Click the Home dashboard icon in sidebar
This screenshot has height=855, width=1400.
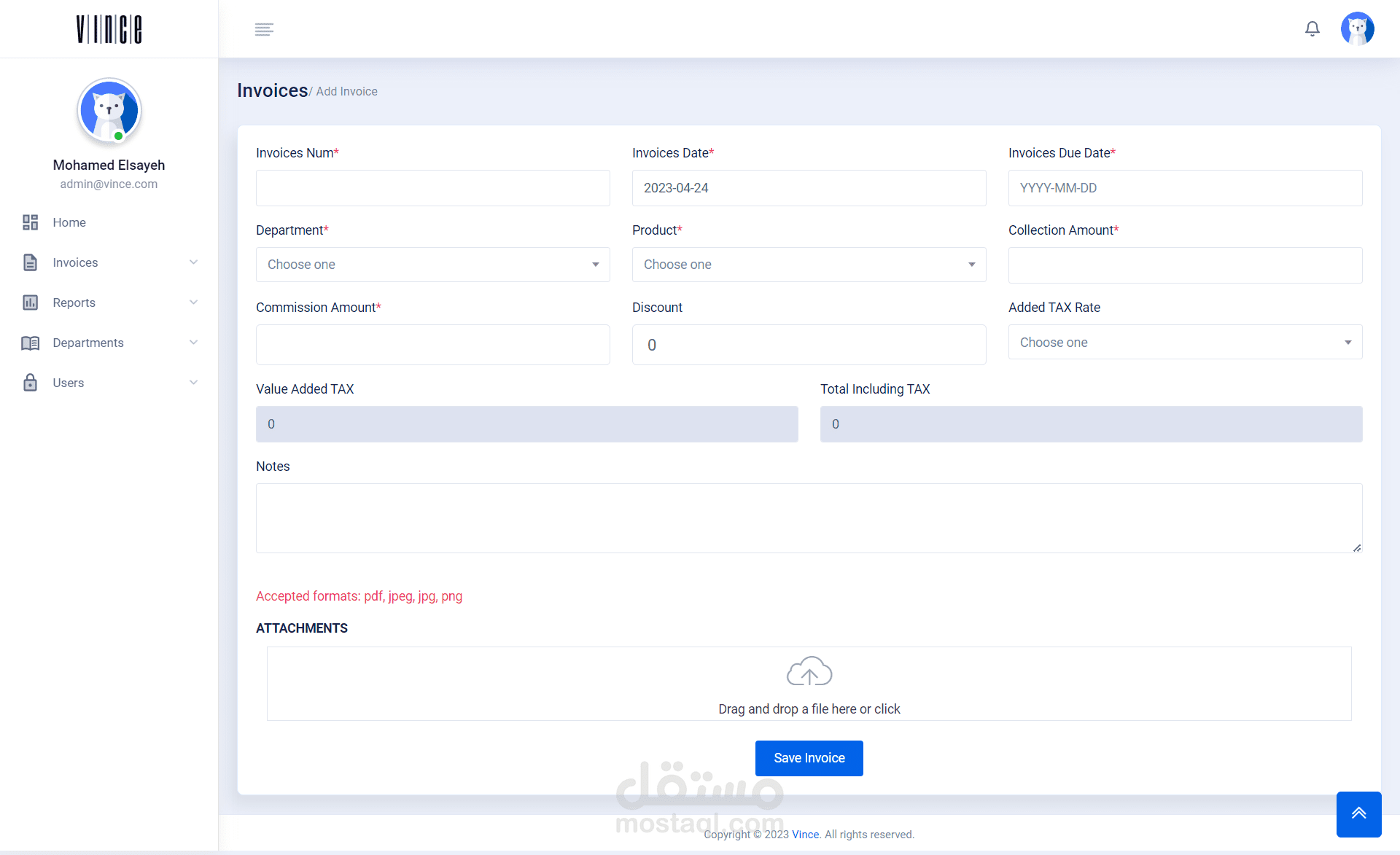[x=30, y=222]
